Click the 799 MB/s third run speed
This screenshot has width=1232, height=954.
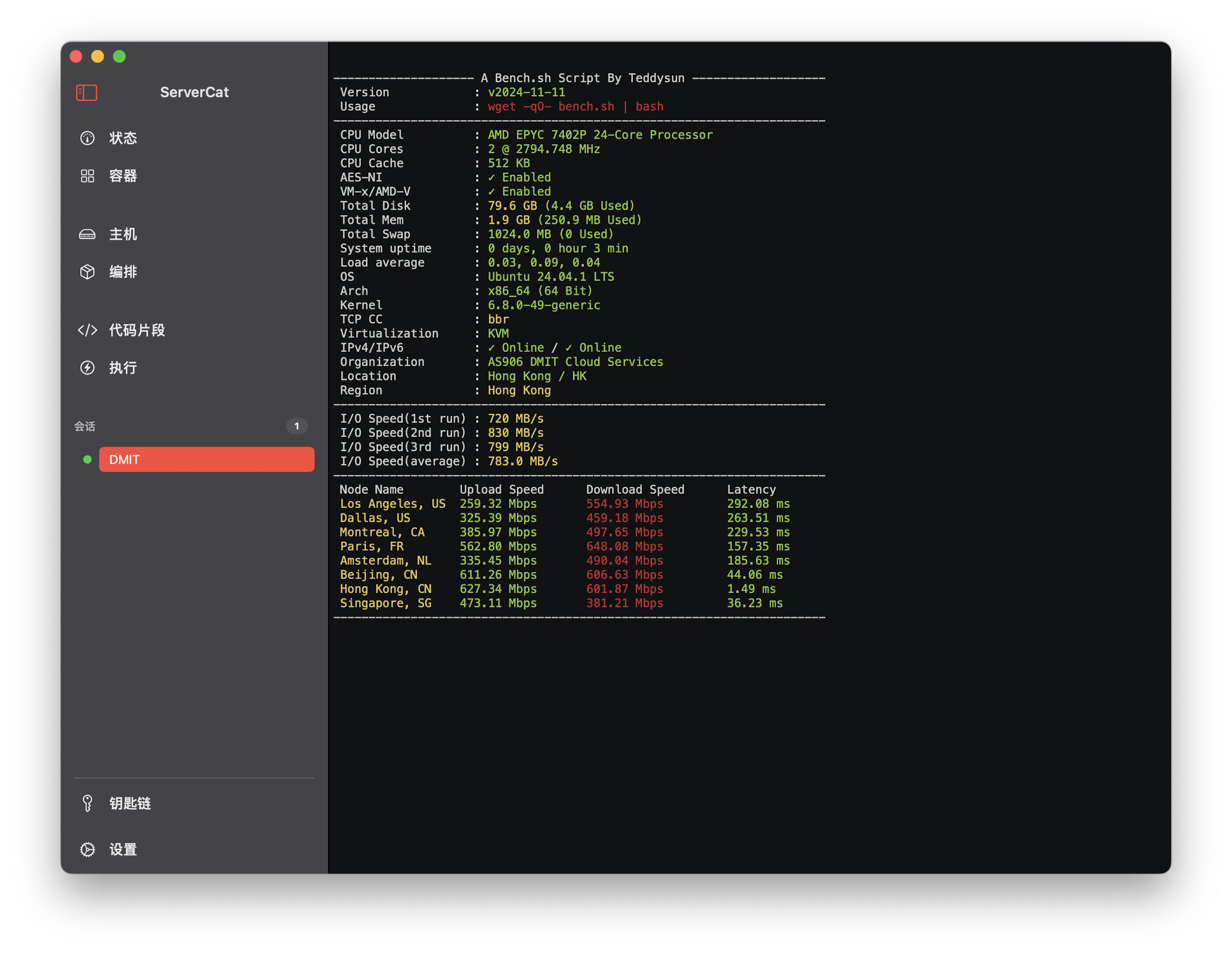[x=516, y=447]
